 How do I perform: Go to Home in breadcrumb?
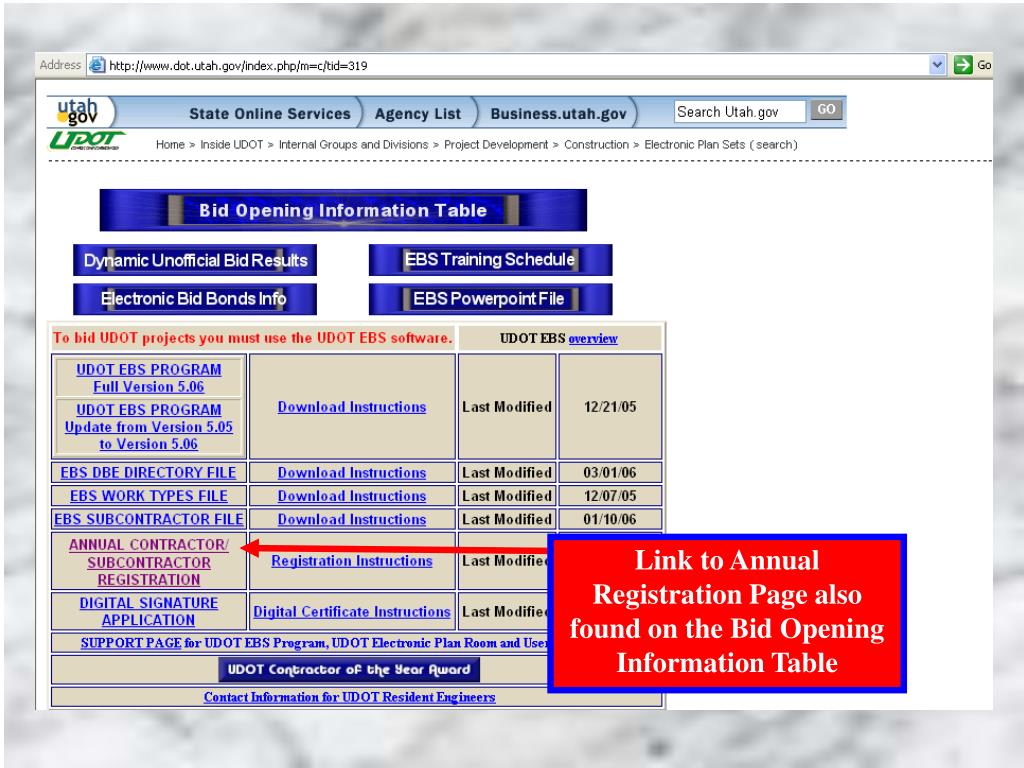(x=170, y=144)
